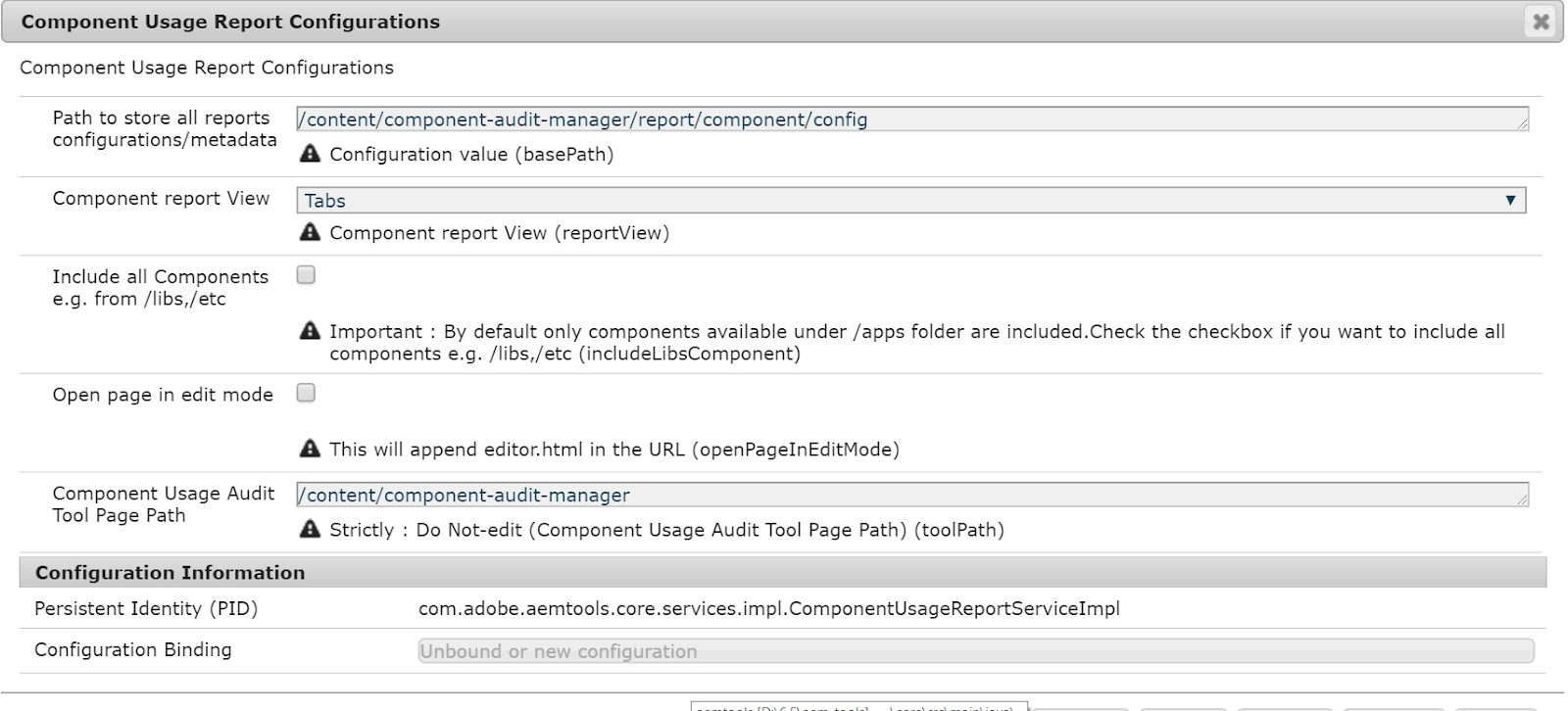Click the 'Open page in edit mode' label
The image size is (1568, 711).
tap(163, 395)
